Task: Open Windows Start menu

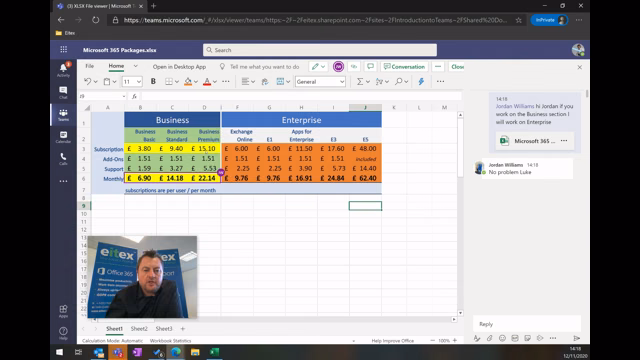Action: (60, 352)
